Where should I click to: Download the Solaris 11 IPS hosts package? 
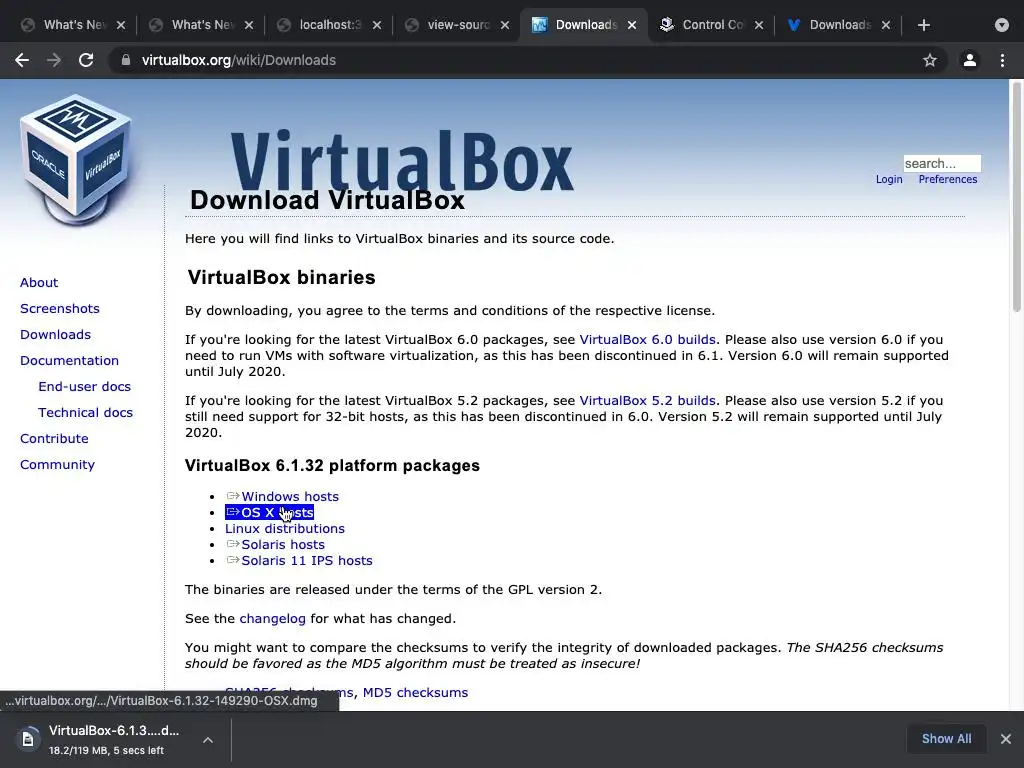pyautogui.click(x=307, y=560)
